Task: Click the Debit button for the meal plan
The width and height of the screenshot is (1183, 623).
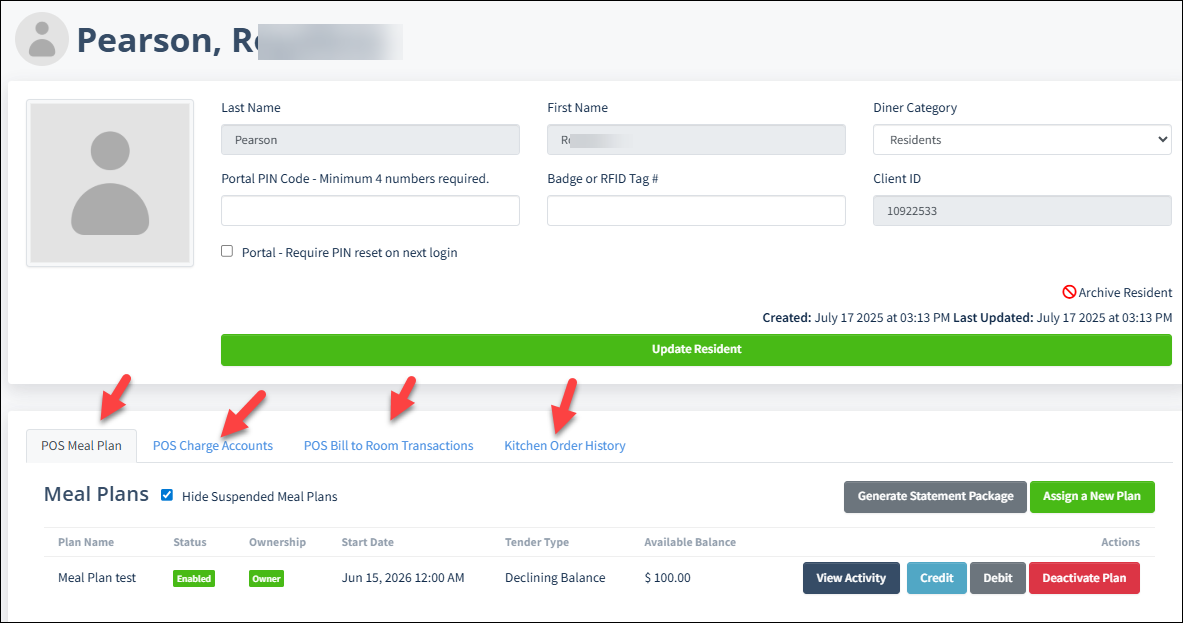Action: [x=997, y=578]
